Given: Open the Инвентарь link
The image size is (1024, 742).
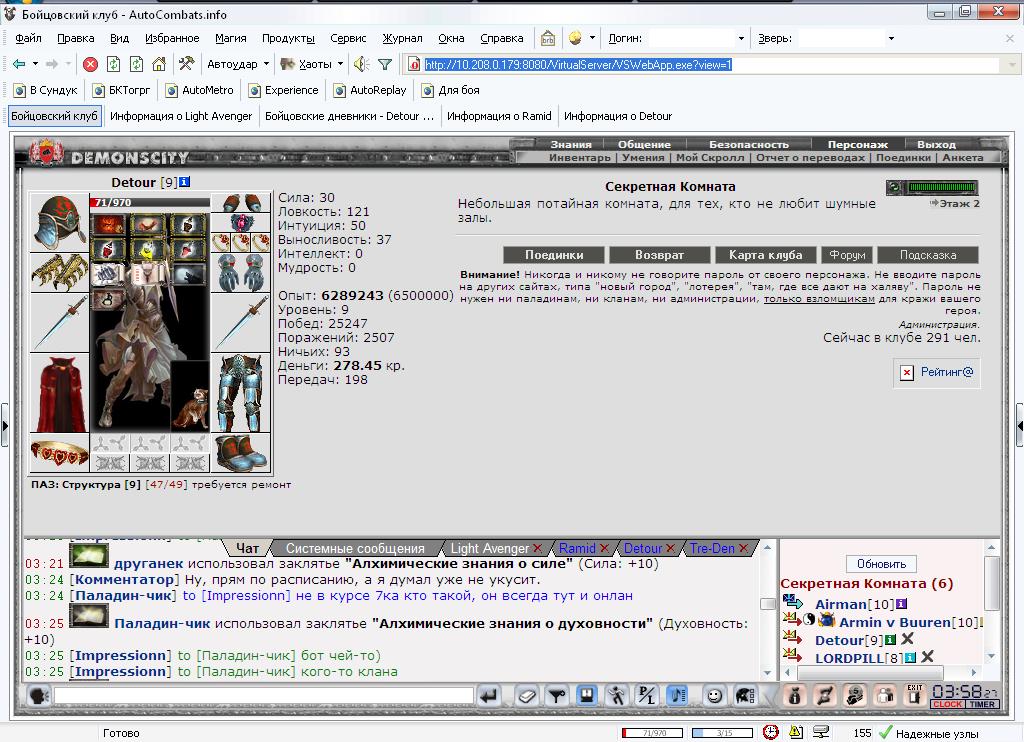Looking at the screenshot, I should (580, 157).
